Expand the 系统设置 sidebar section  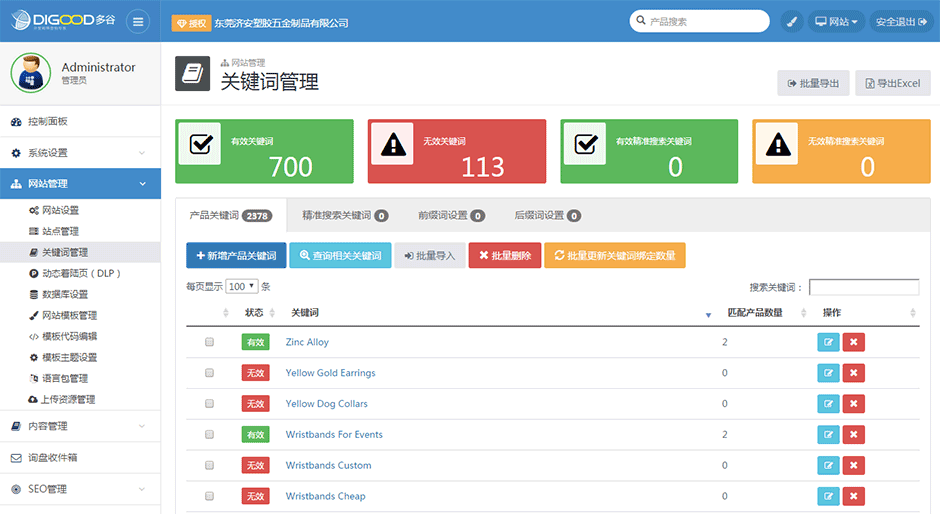click(x=80, y=153)
